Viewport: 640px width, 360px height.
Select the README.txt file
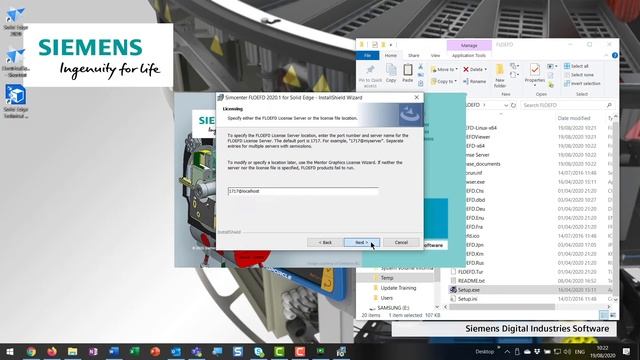[471, 281]
